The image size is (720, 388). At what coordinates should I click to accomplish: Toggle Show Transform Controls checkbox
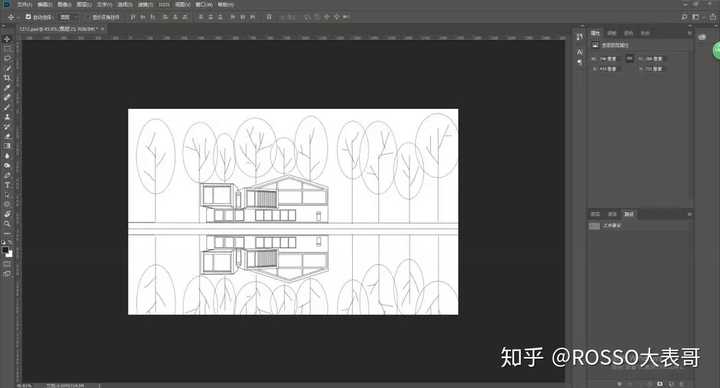(x=90, y=17)
